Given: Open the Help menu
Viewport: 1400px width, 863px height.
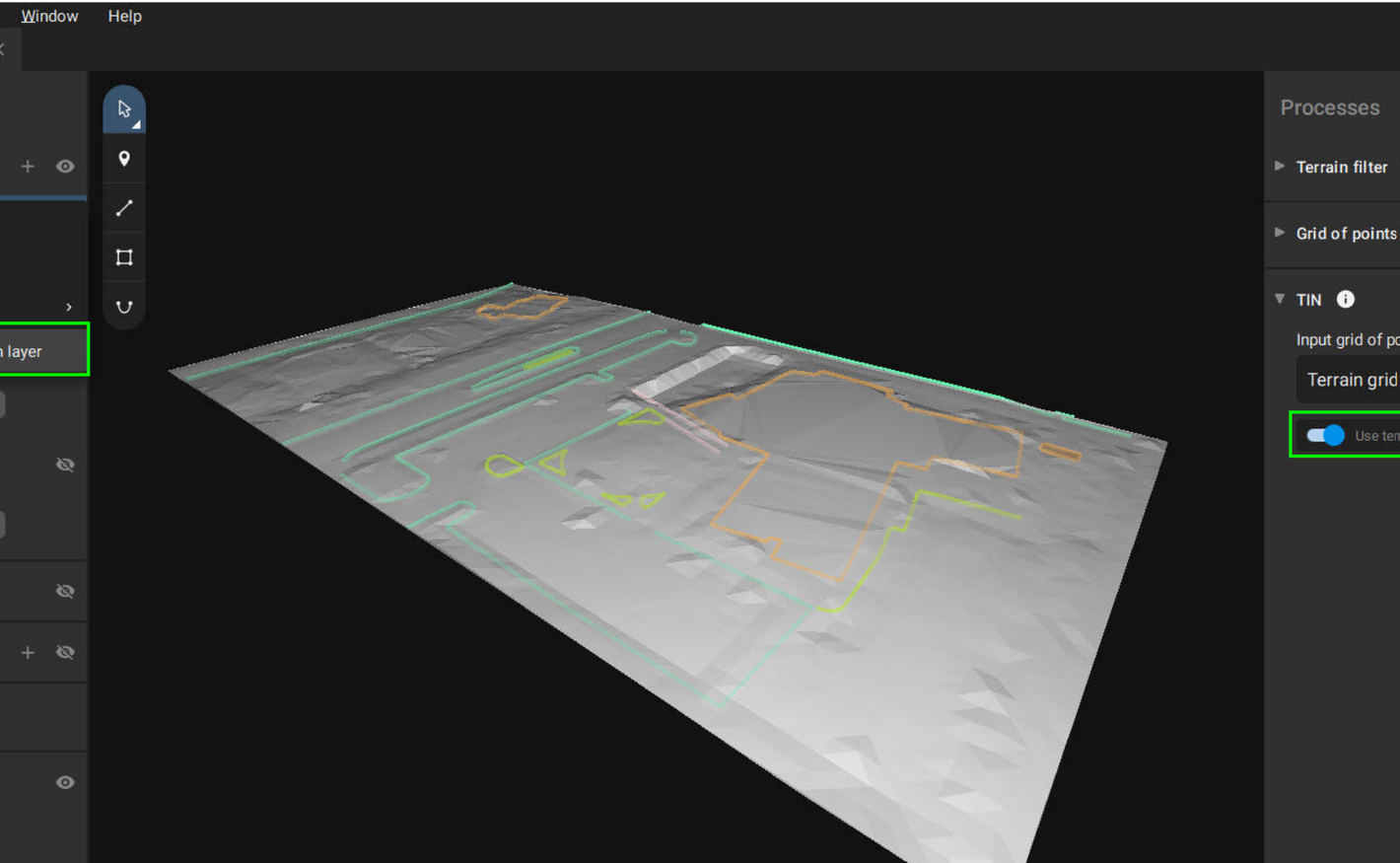Looking at the screenshot, I should pos(124,16).
